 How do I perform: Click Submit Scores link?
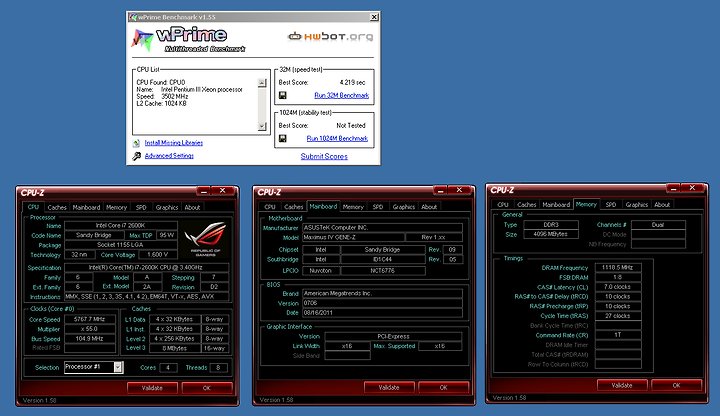pyautogui.click(x=324, y=156)
